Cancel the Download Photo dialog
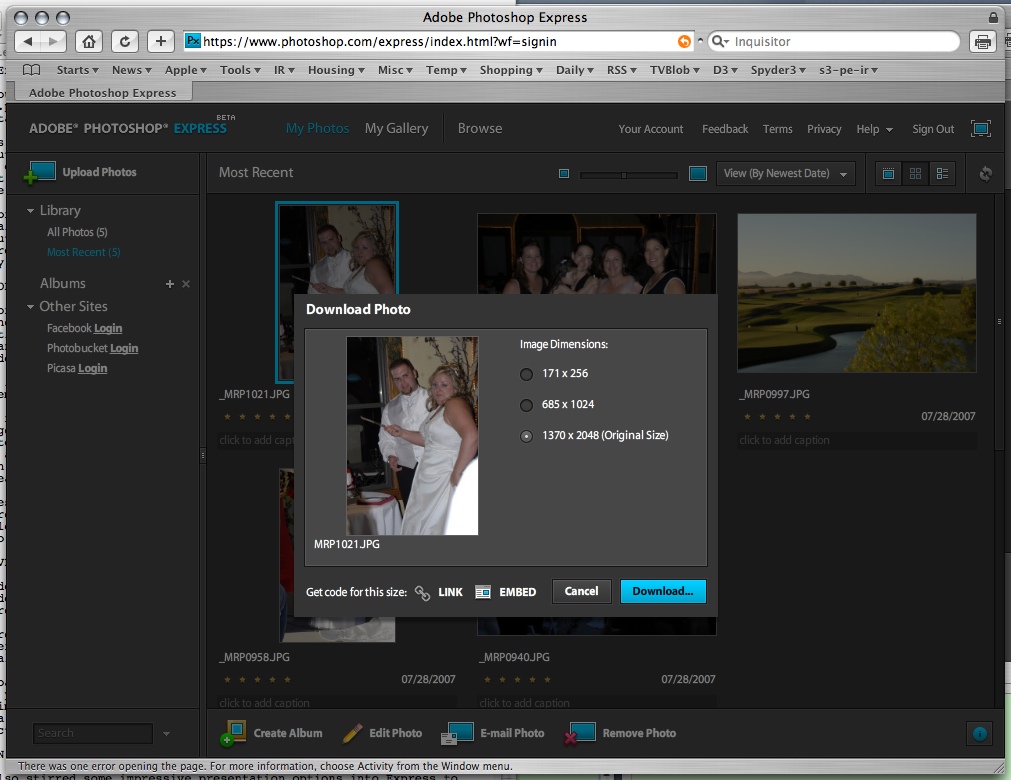 [x=581, y=591]
